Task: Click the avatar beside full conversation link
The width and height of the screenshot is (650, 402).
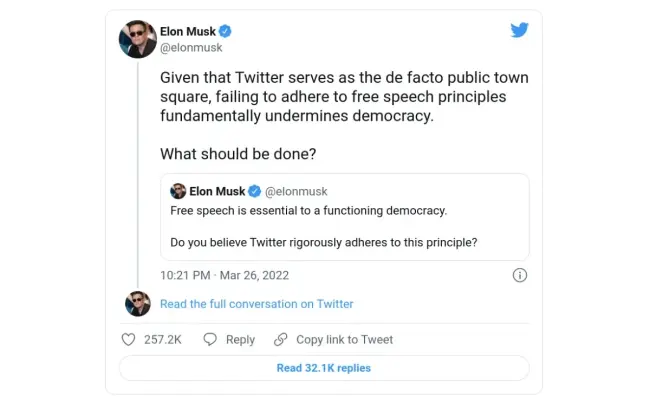Action: tap(137, 304)
